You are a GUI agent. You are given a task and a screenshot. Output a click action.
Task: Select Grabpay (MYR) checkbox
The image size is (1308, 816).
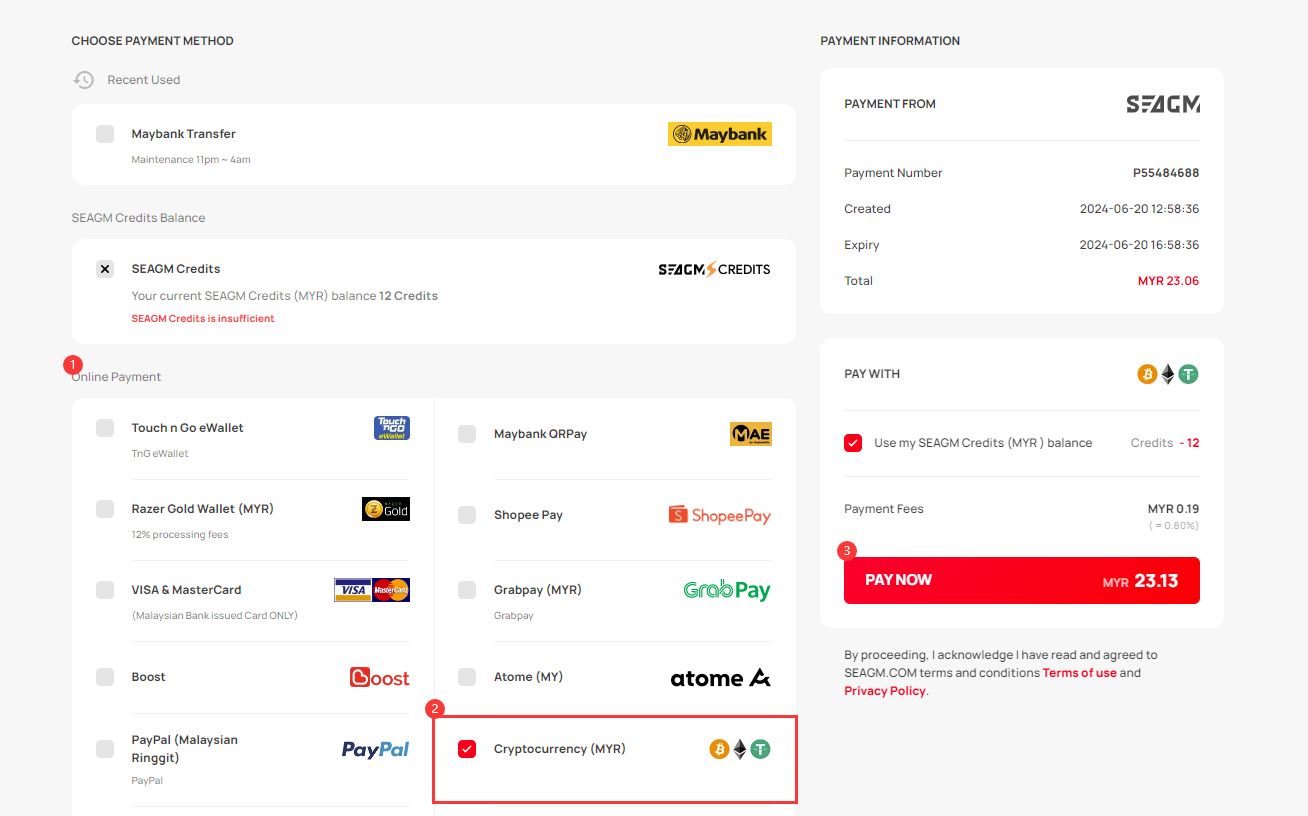[467, 590]
